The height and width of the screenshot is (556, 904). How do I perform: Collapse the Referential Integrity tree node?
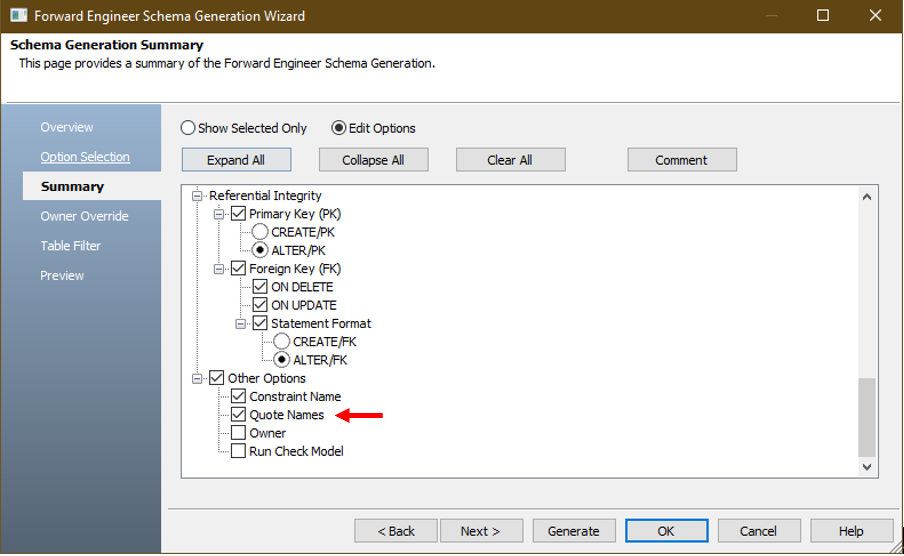click(197, 196)
